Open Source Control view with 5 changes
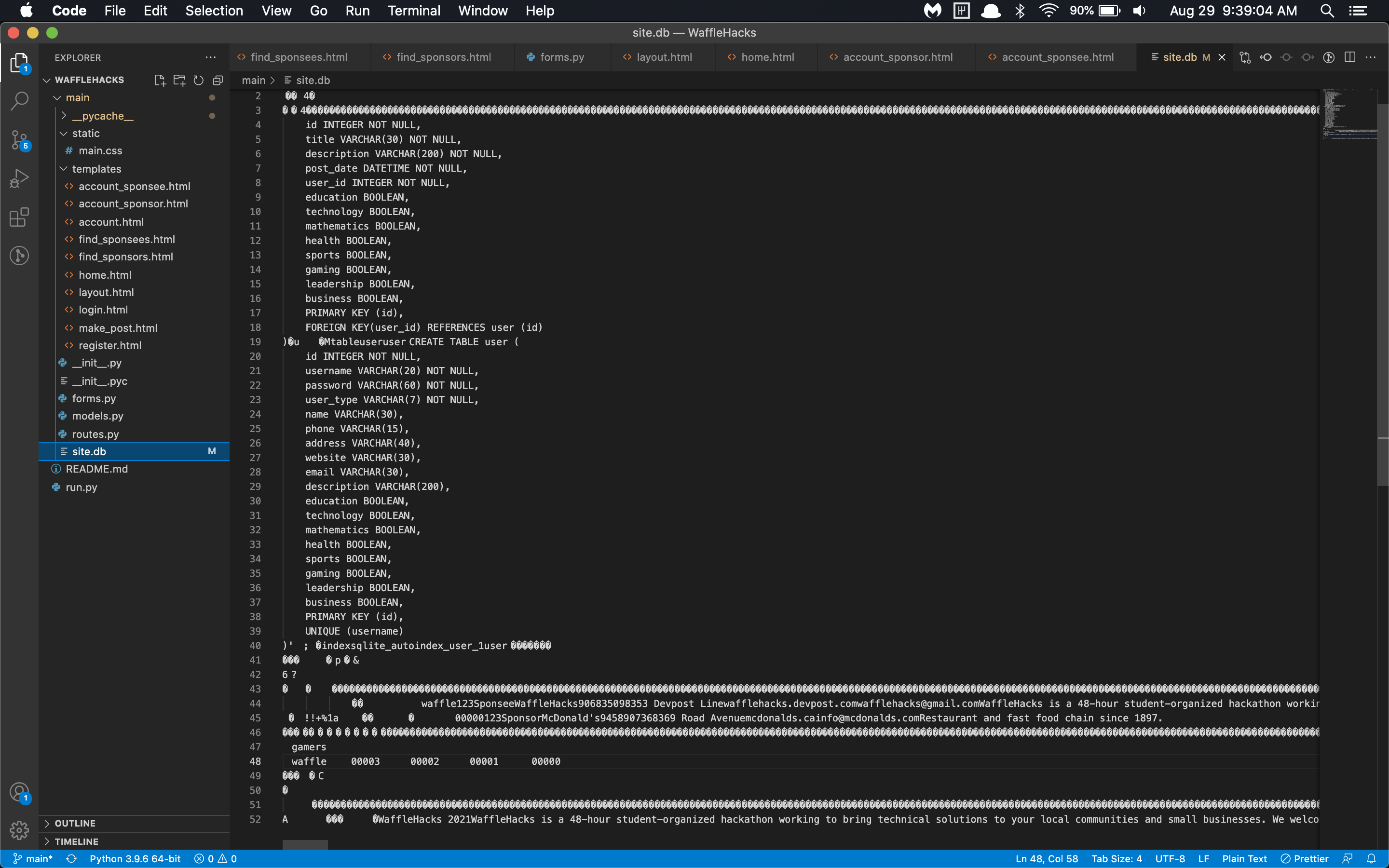The width and height of the screenshot is (1389, 868). tap(19, 139)
